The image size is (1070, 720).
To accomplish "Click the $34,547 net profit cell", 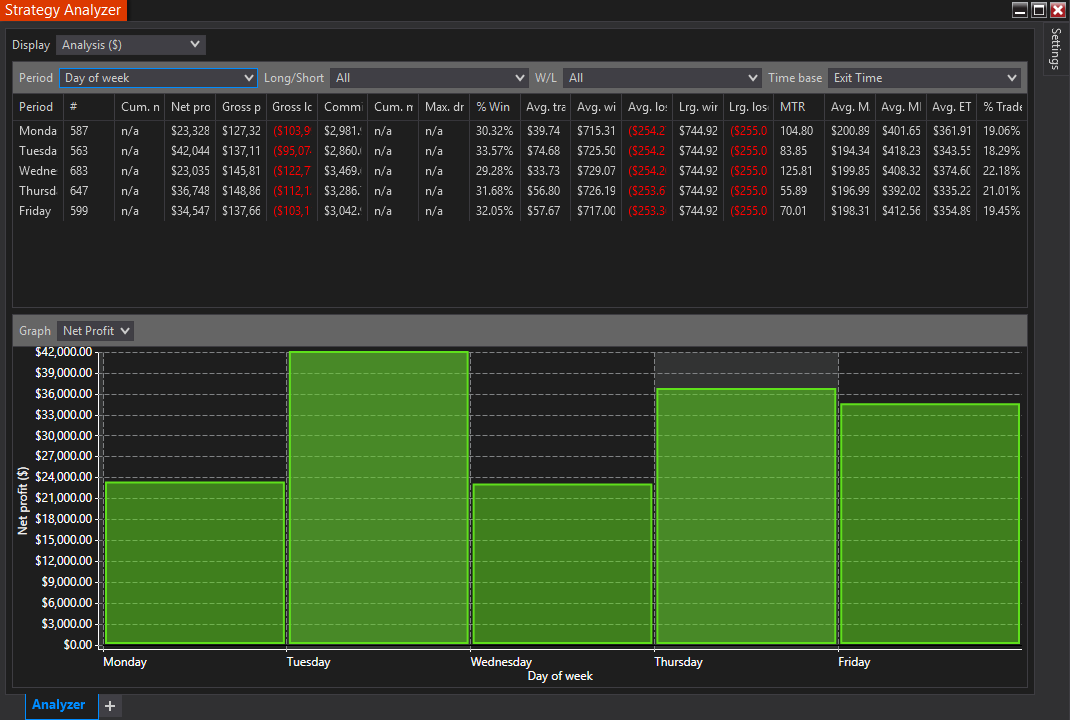I will [x=190, y=211].
